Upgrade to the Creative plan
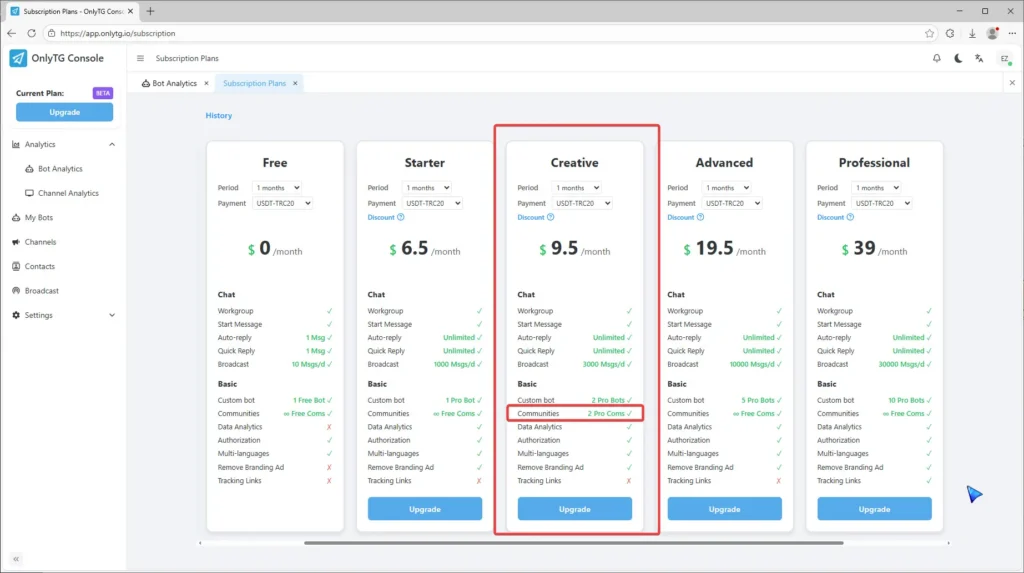1024x573 pixels. [x=575, y=509]
